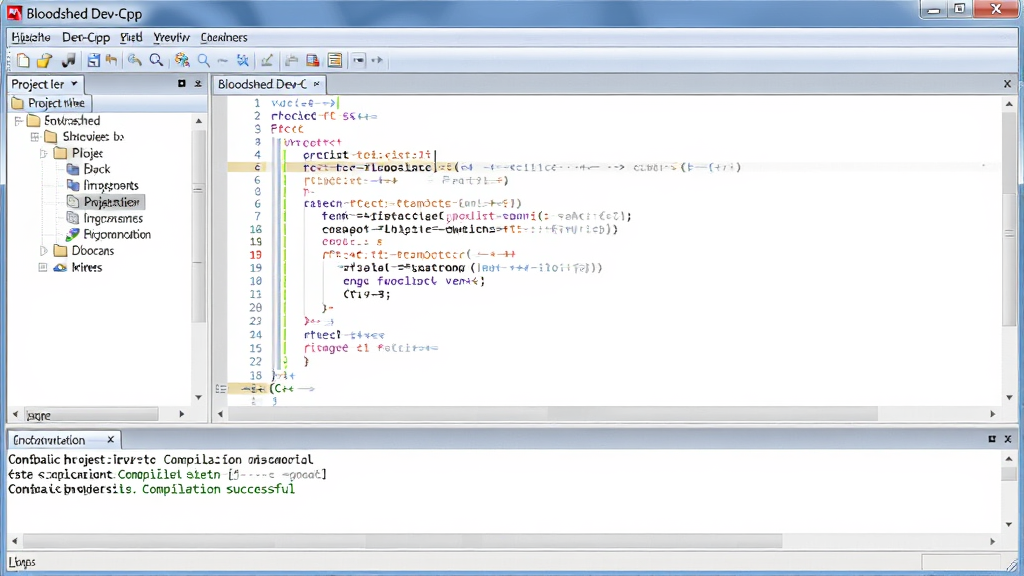Viewport: 1024px width, 576px height.
Task: Click the red and orange window toolbar icon
Action: (x=313, y=61)
